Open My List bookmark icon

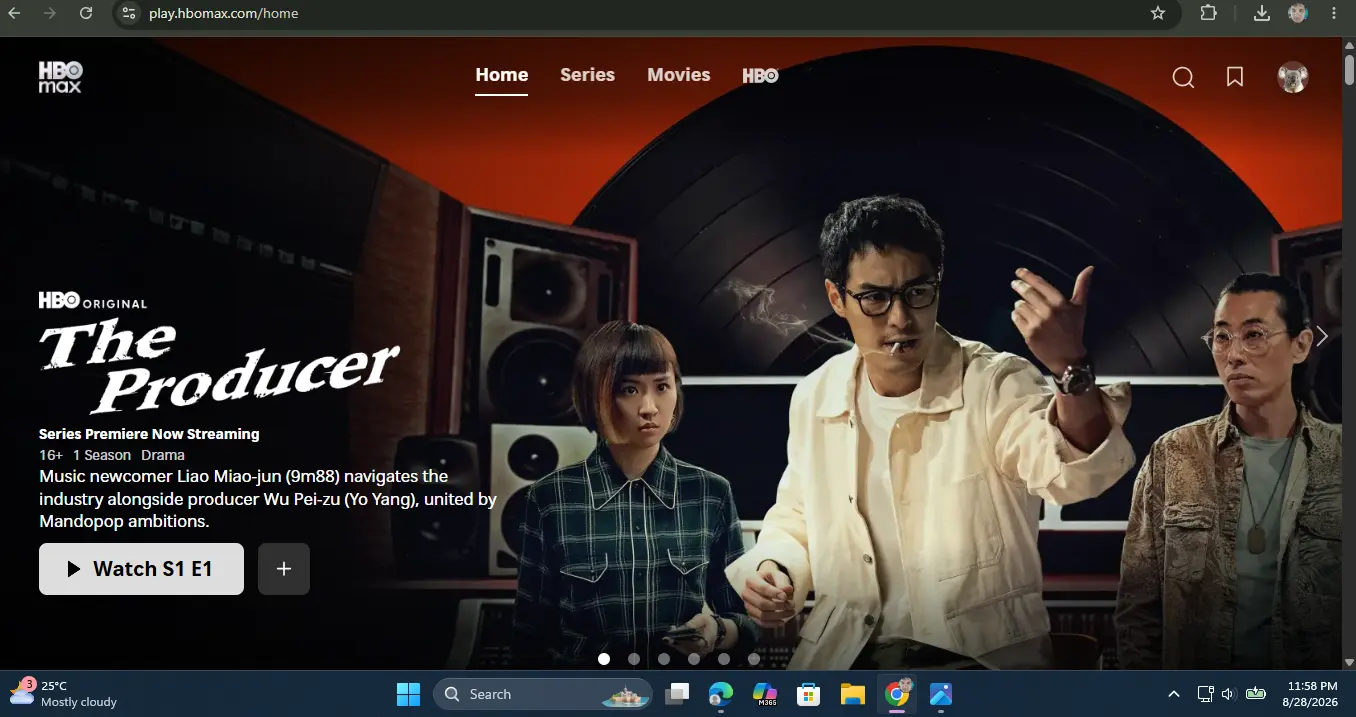coord(1235,77)
